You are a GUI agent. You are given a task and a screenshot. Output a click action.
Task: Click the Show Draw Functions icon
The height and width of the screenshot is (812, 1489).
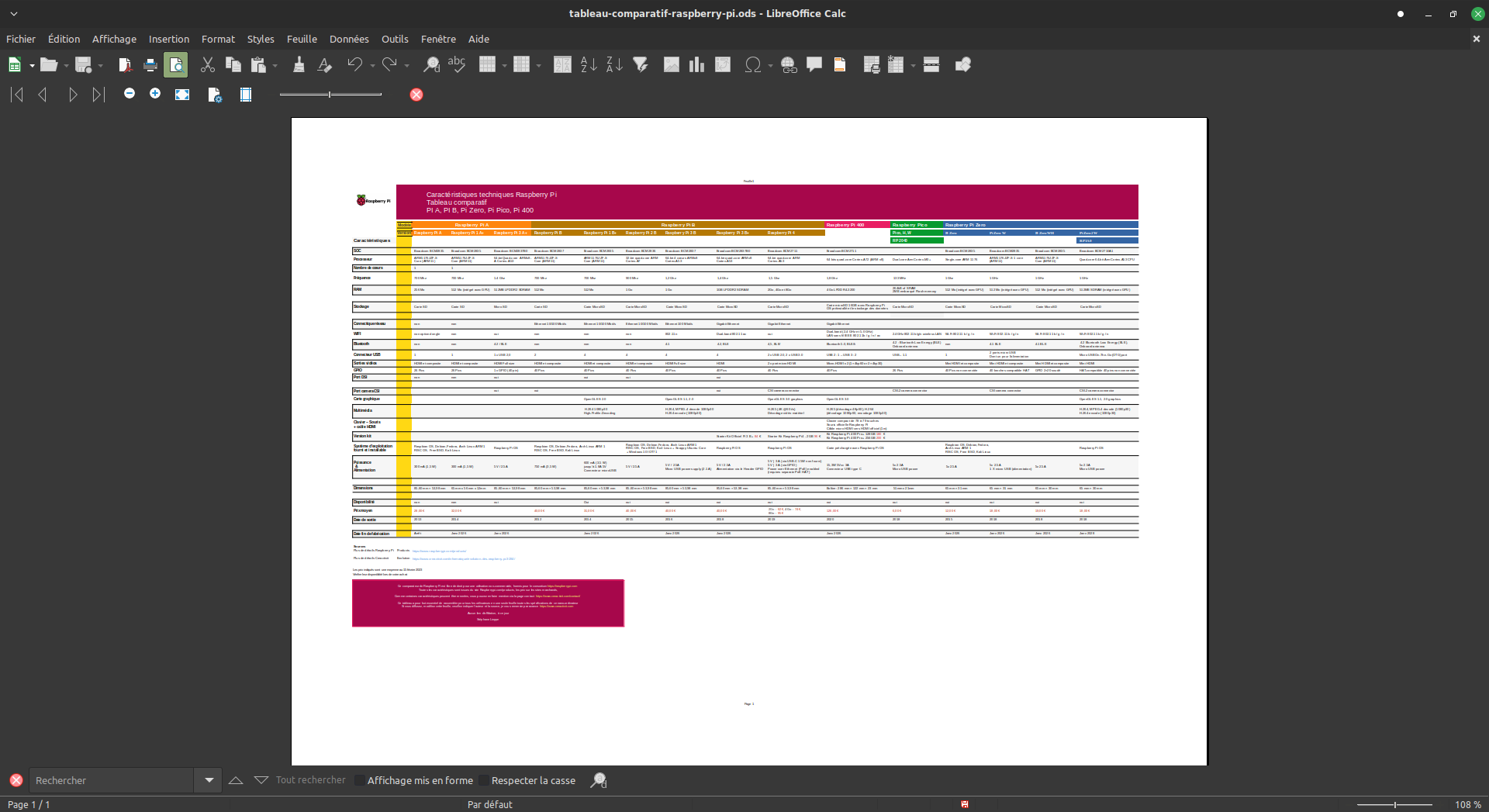pyautogui.click(x=963, y=65)
